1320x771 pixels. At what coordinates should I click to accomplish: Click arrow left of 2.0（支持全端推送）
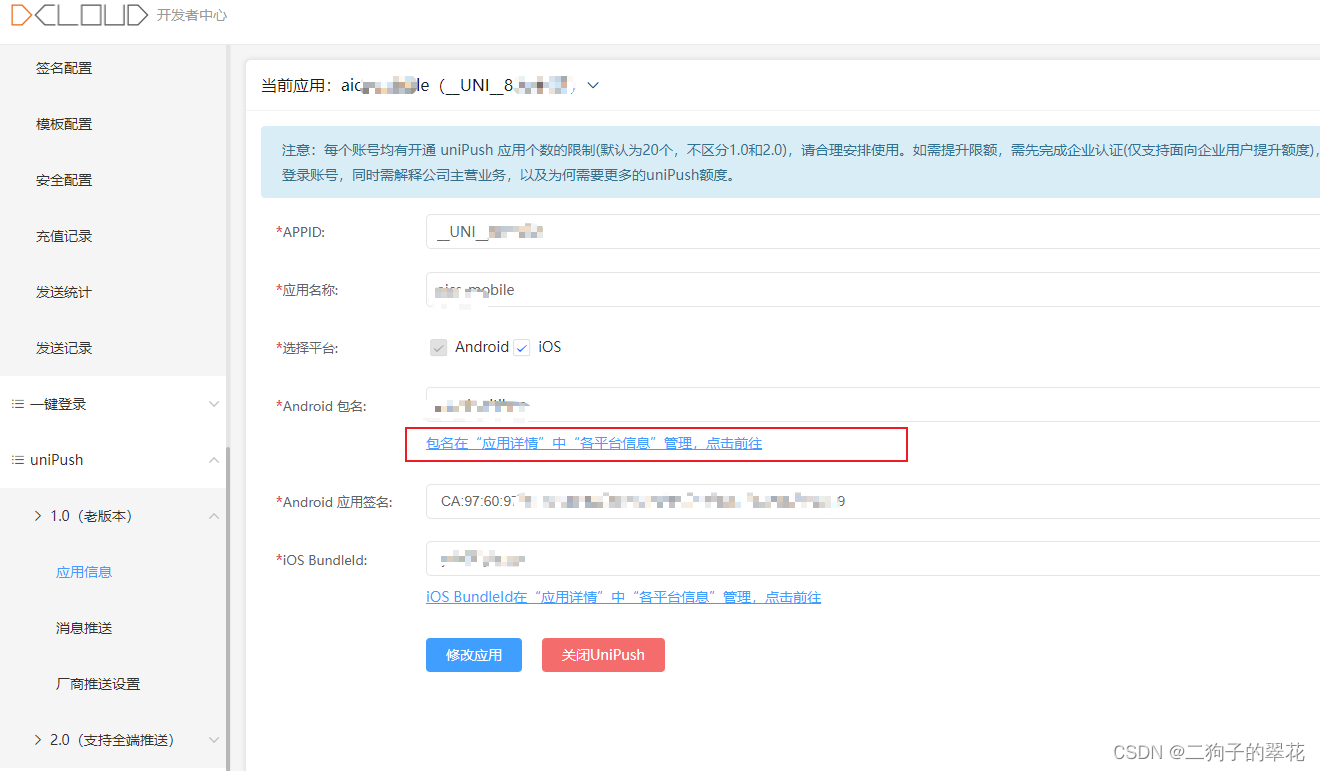tap(38, 740)
